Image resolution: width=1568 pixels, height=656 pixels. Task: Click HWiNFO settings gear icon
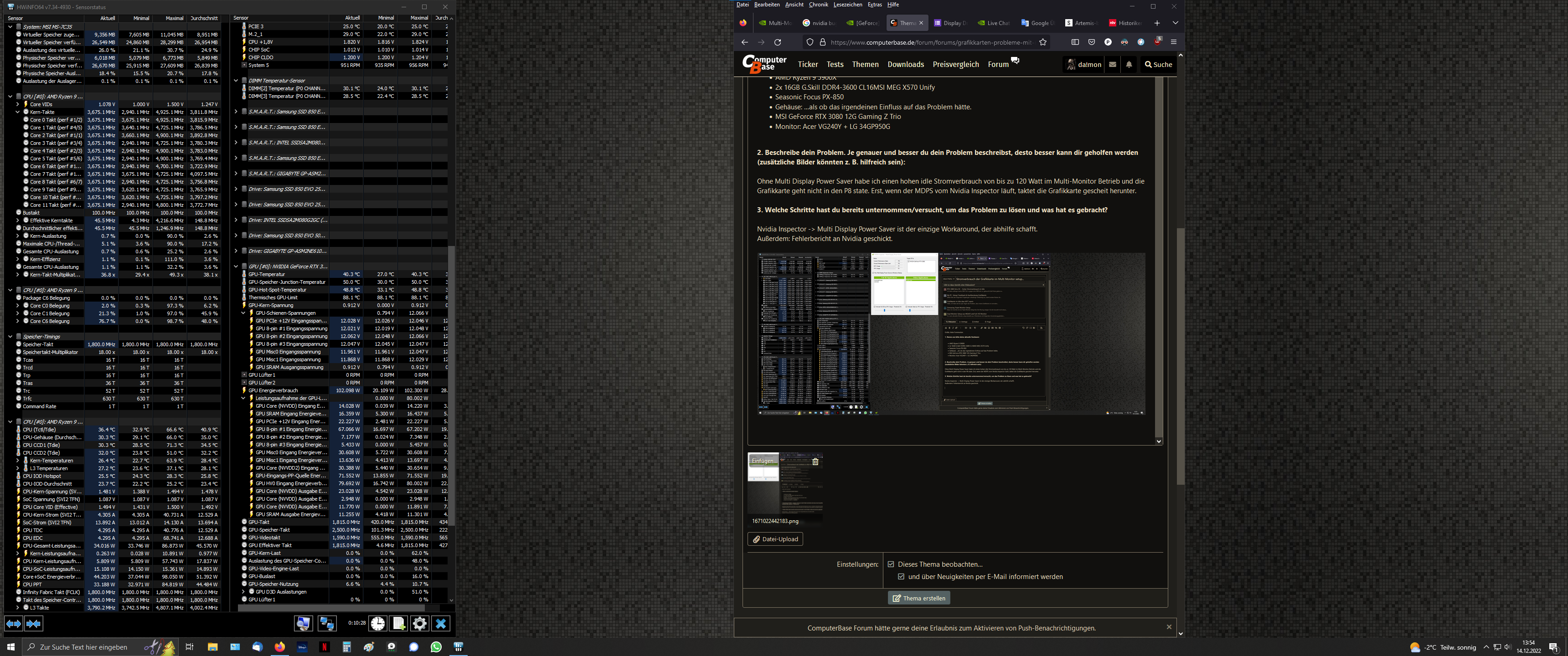[419, 623]
